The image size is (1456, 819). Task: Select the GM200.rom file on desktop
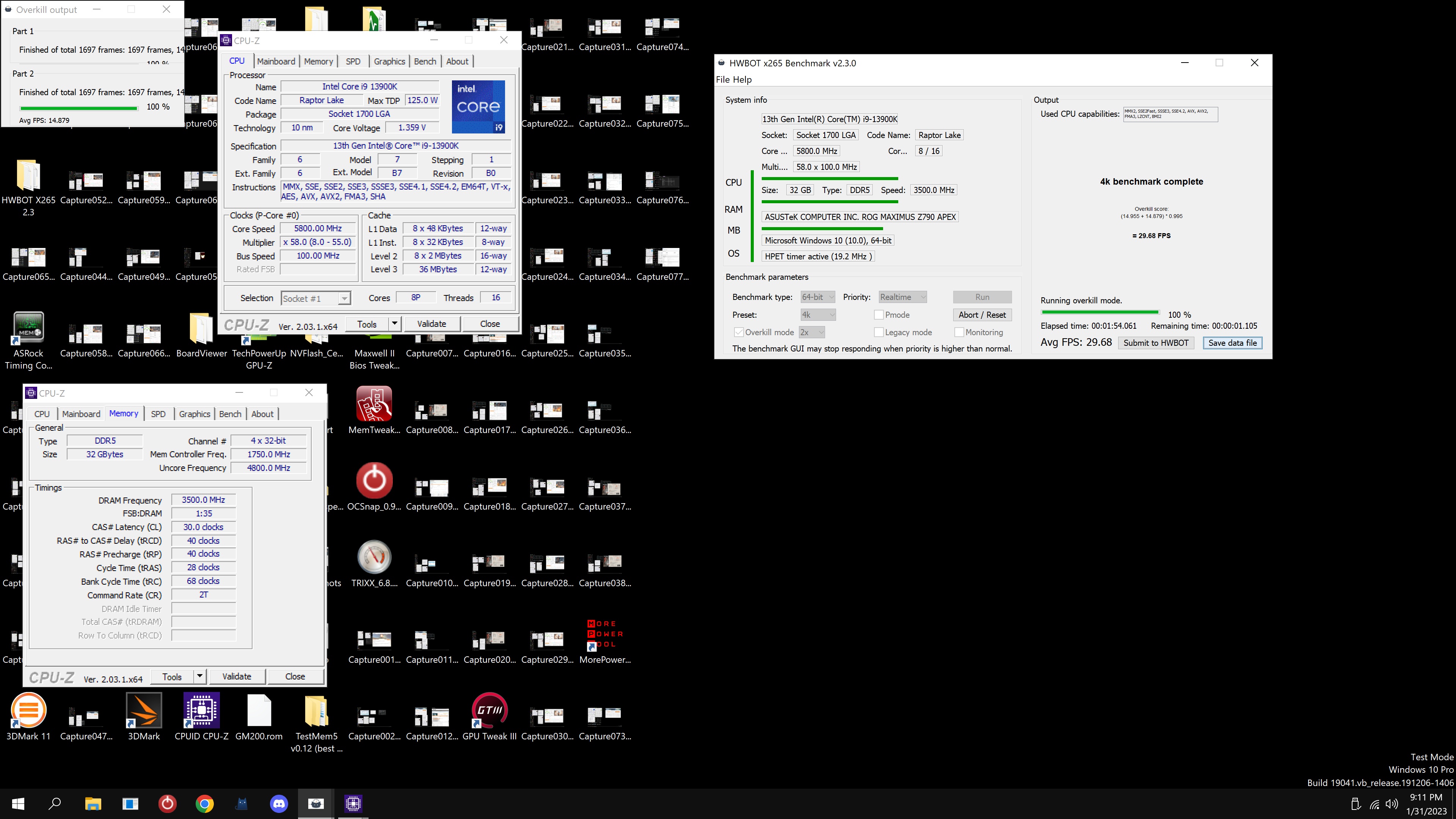point(259,717)
